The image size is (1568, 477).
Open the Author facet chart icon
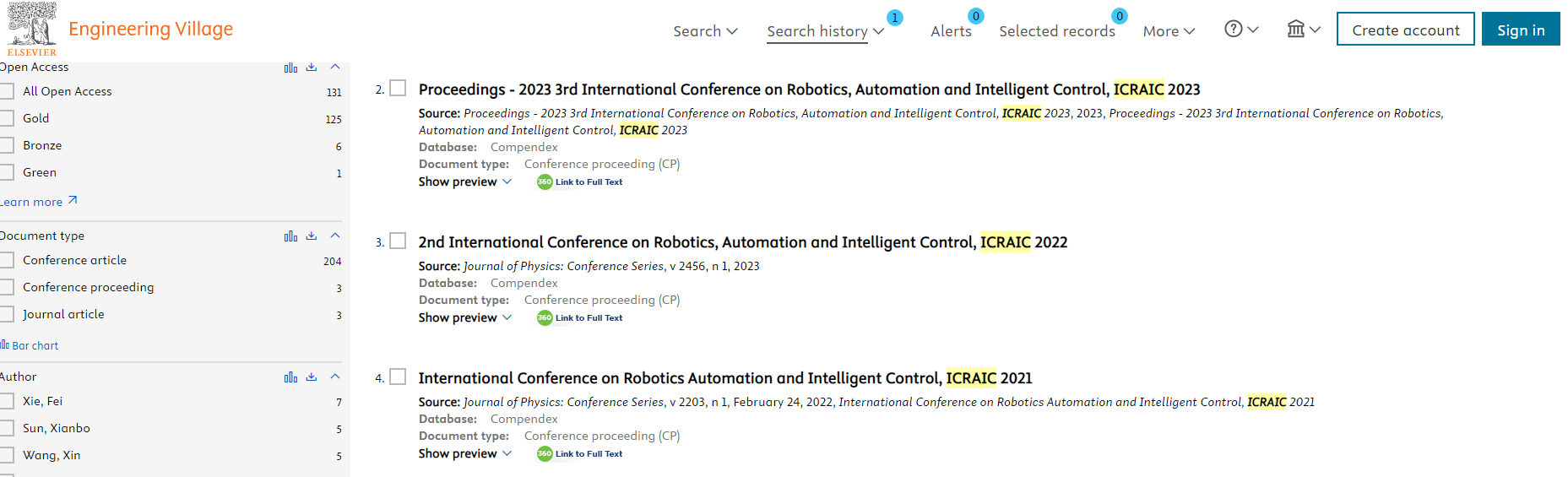(x=290, y=377)
